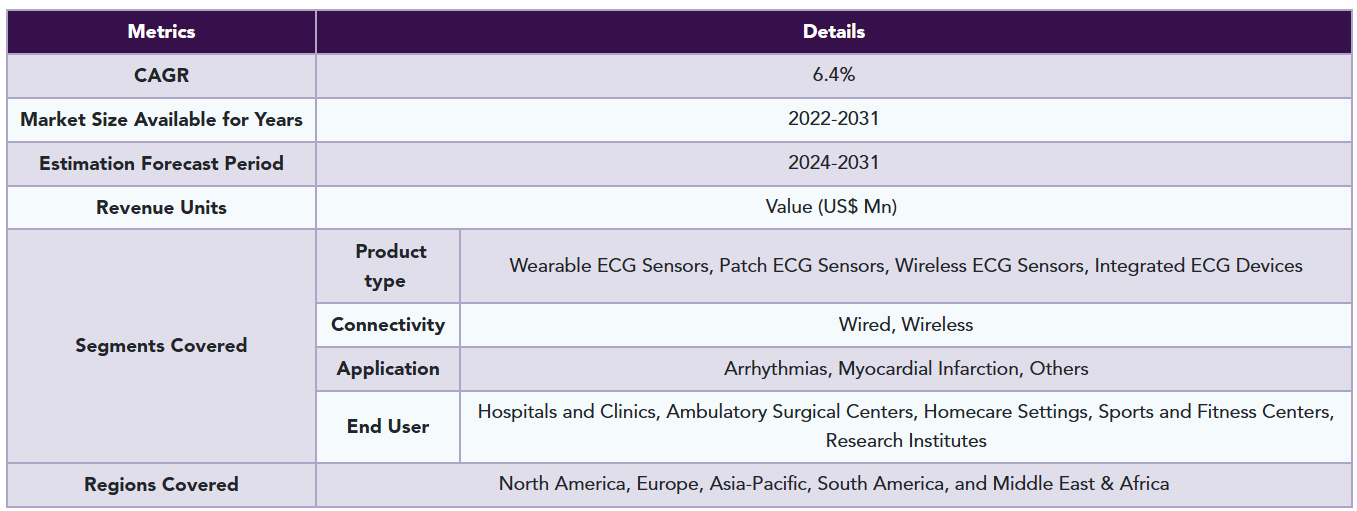Click the Wired, Wireless cell
This screenshot has height=511, width=1357.
pos(906,324)
